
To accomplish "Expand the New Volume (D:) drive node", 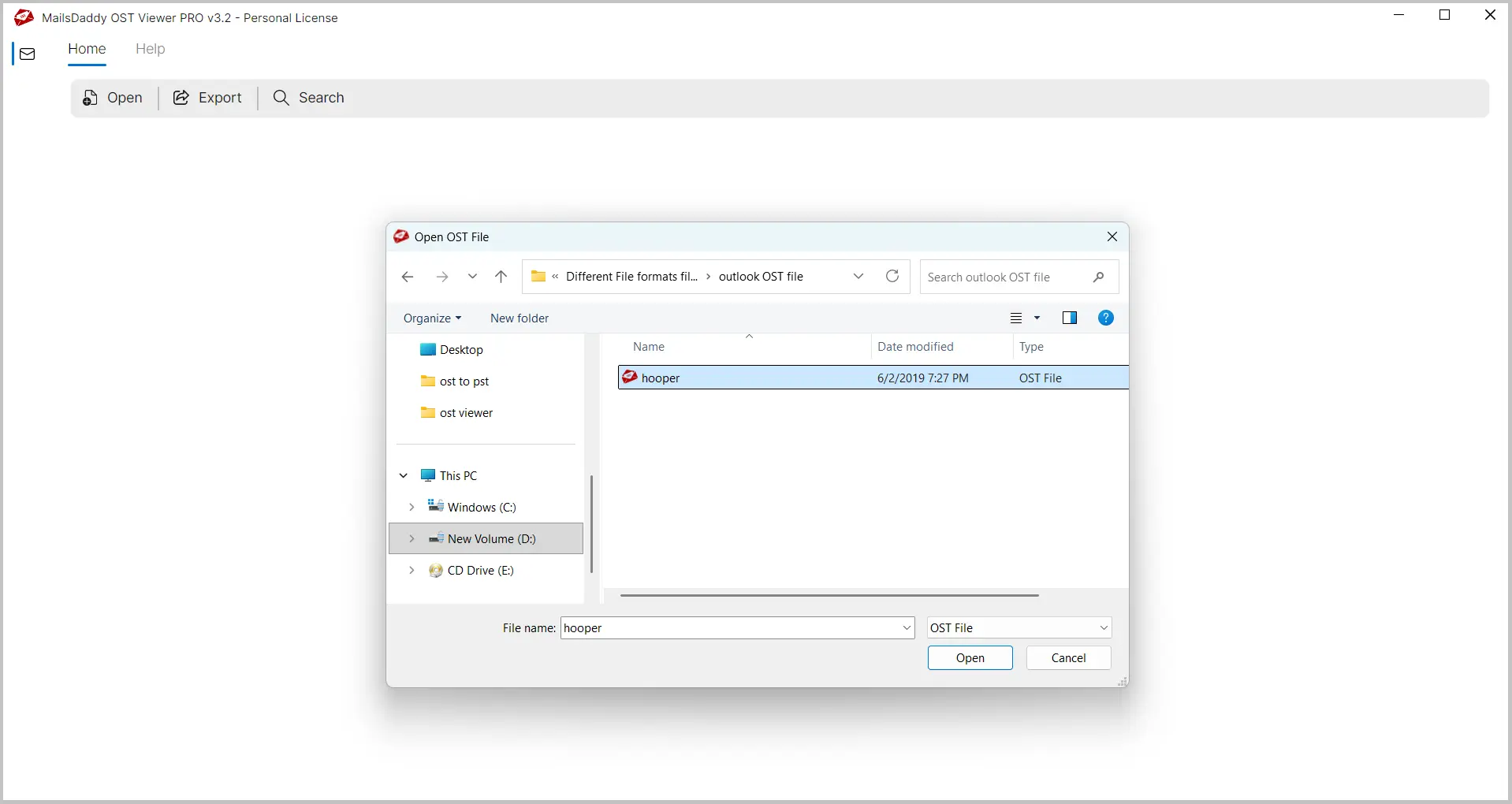I will [412, 538].
